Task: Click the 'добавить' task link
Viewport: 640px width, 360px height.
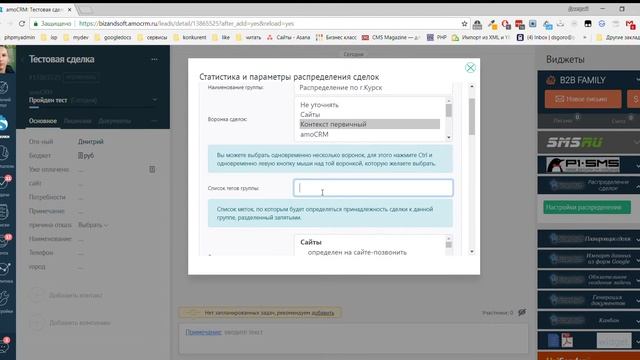Action: [x=322, y=313]
